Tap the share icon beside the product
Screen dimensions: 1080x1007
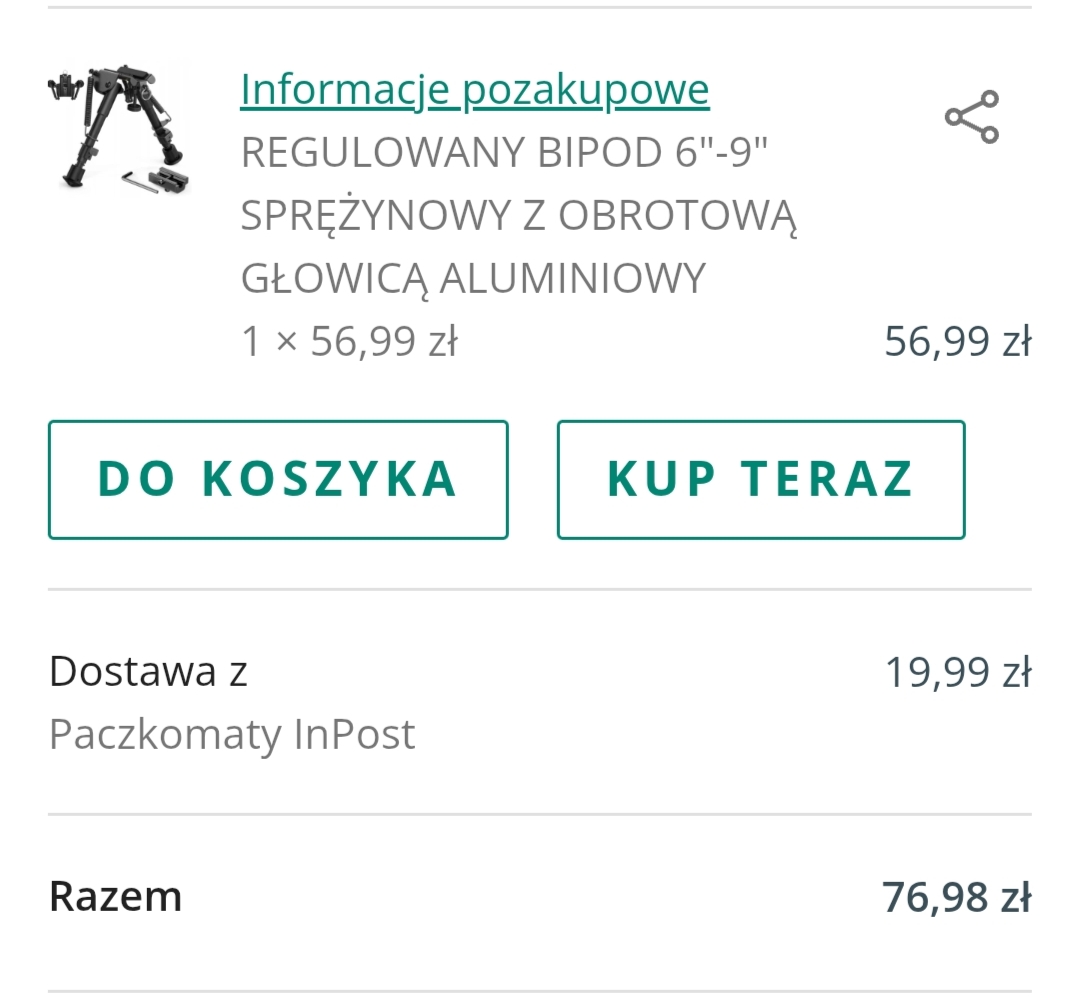click(972, 117)
